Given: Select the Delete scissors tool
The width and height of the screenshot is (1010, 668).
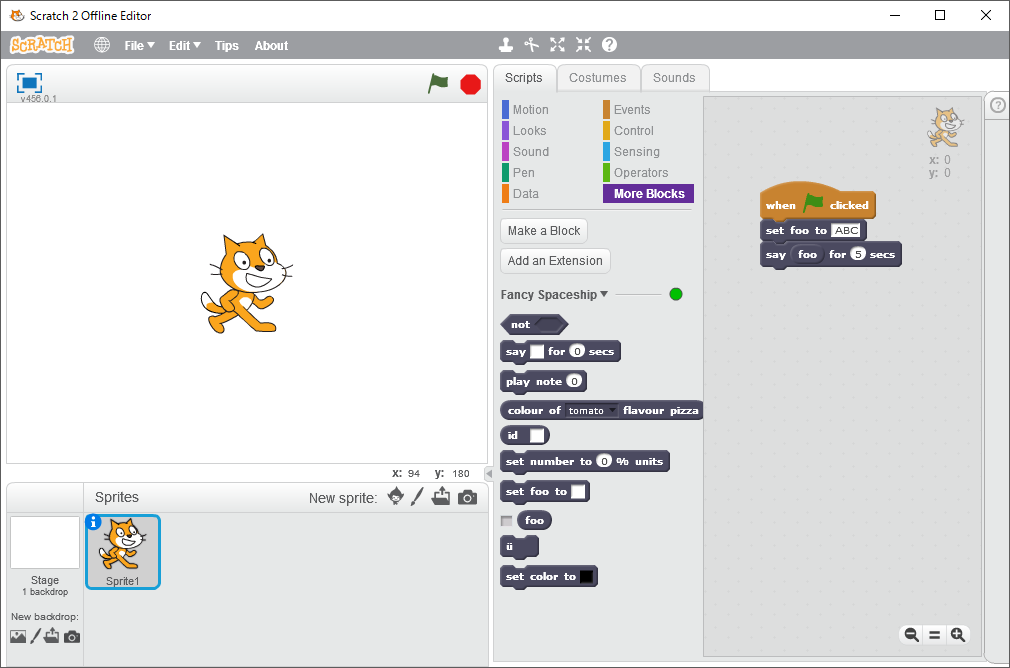Looking at the screenshot, I should (532, 45).
